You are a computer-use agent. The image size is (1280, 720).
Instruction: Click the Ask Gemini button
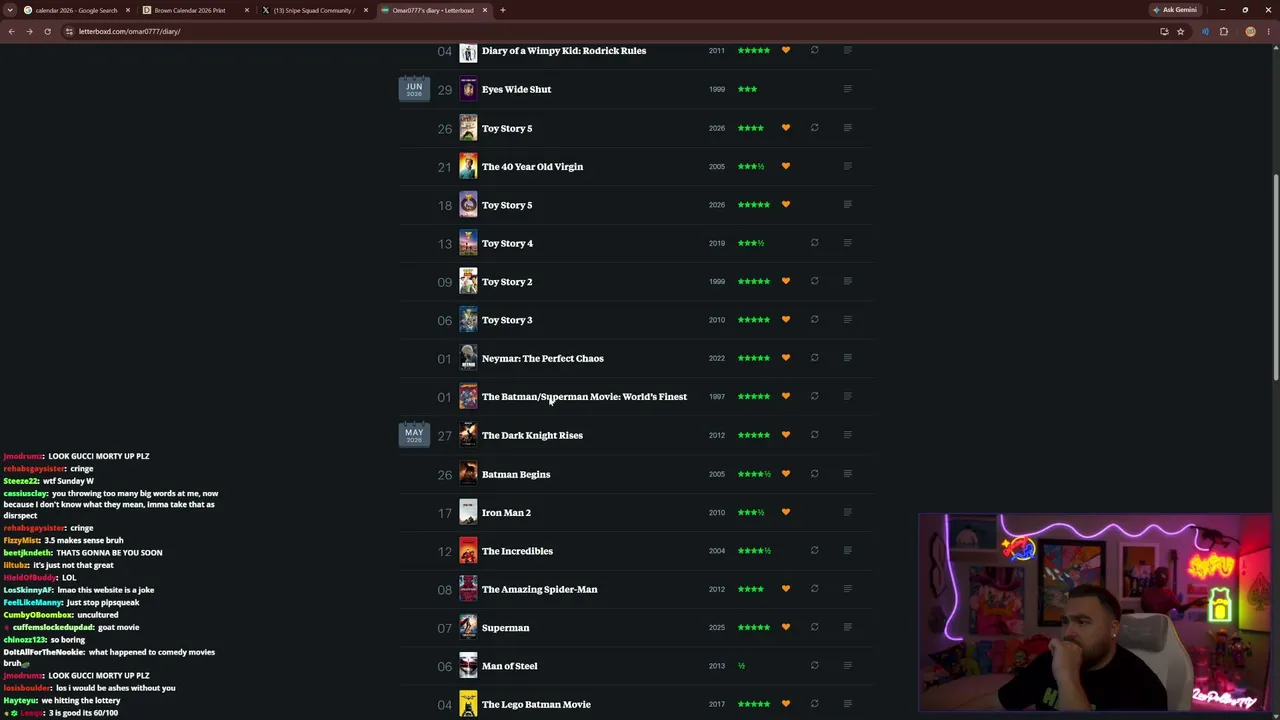tap(1175, 10)
